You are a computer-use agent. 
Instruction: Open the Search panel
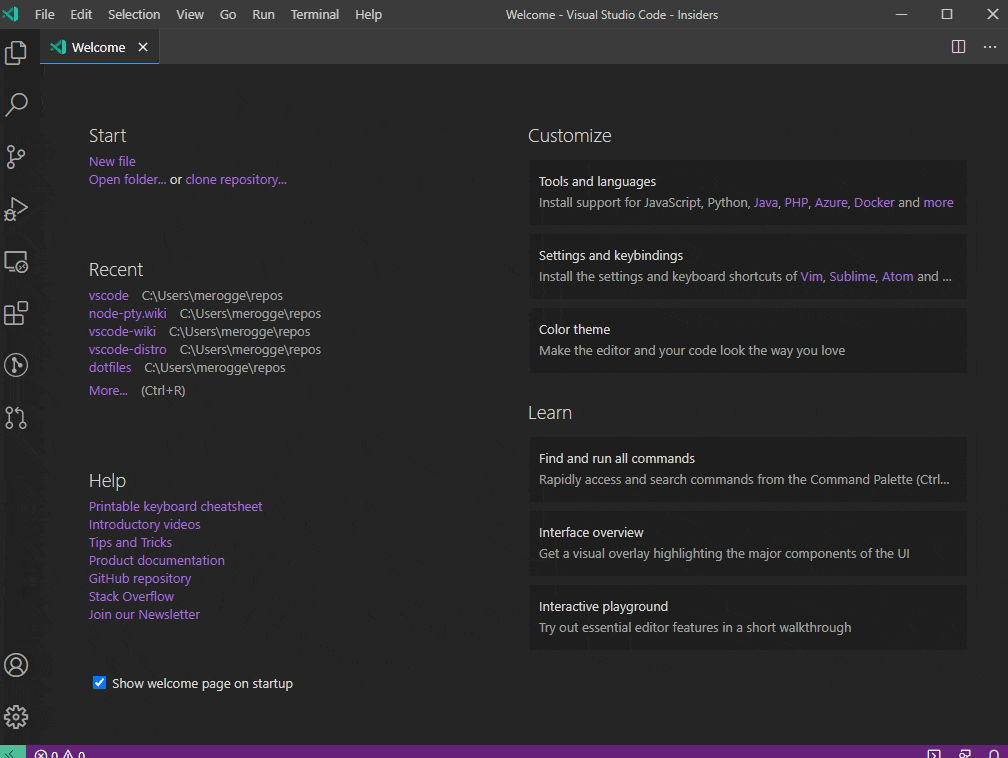pyautogui.click(x=16, y=104)
